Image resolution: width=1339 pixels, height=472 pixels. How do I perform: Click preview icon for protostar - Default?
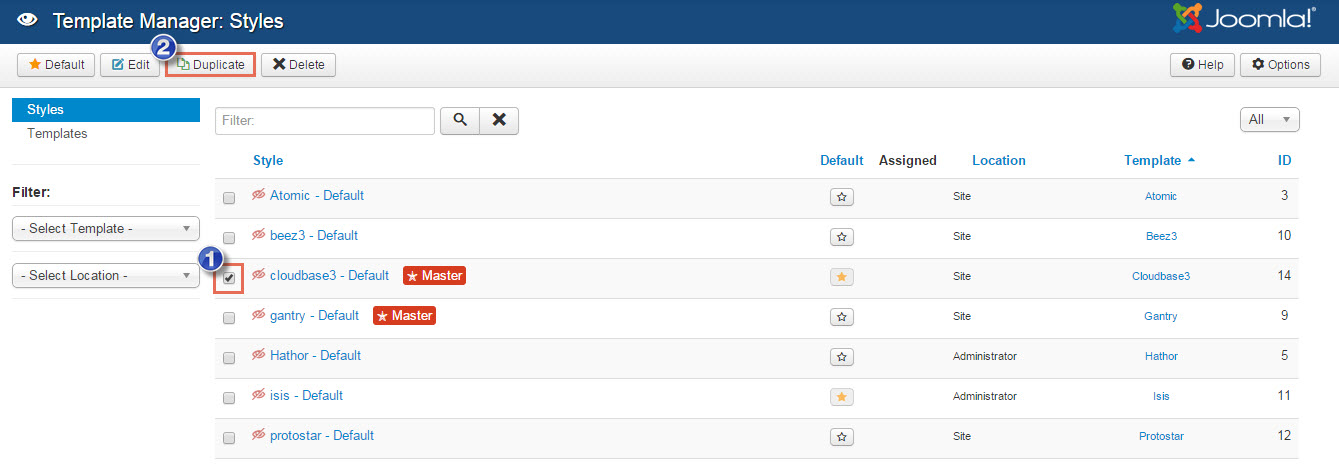click(259, 435)
